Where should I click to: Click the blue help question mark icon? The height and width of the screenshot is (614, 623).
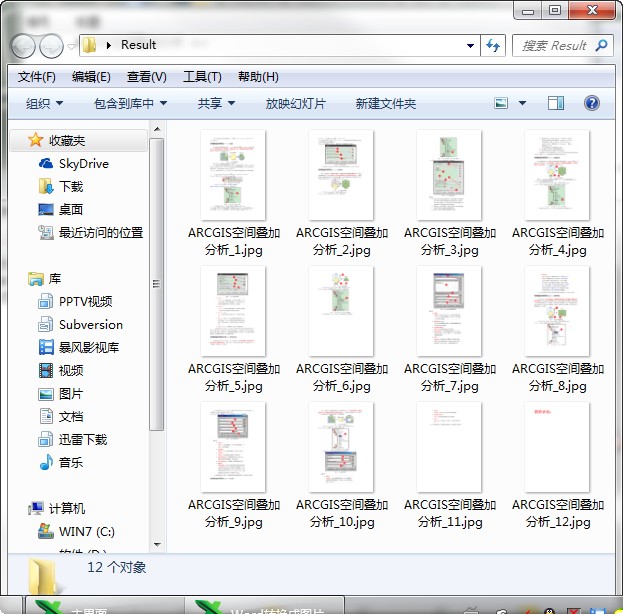coord(592,103)
